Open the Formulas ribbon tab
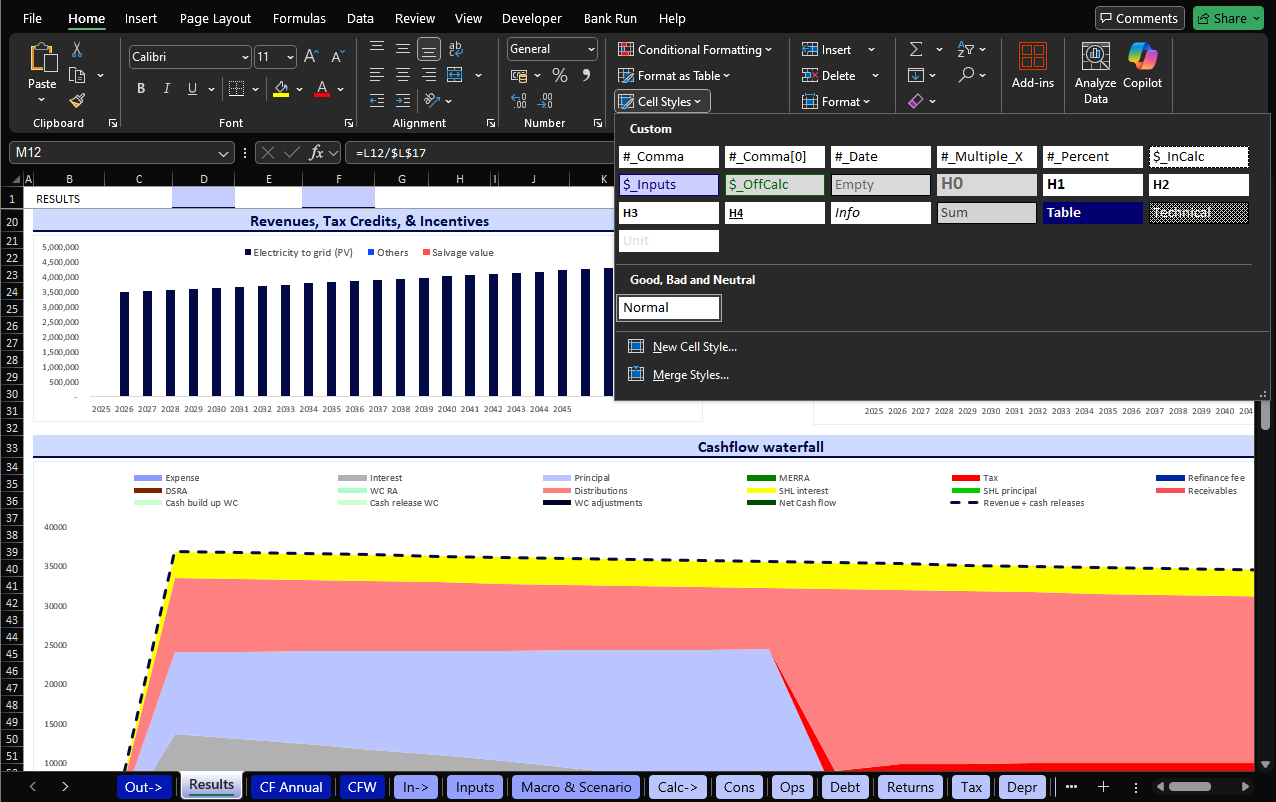 299,18
